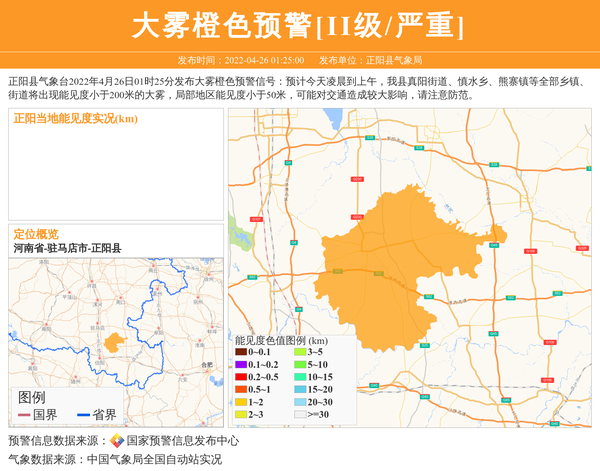Screen dimensions: 600x471
Task: Select the yellow 2~3 legend swatch
Action: pos(240,414)
